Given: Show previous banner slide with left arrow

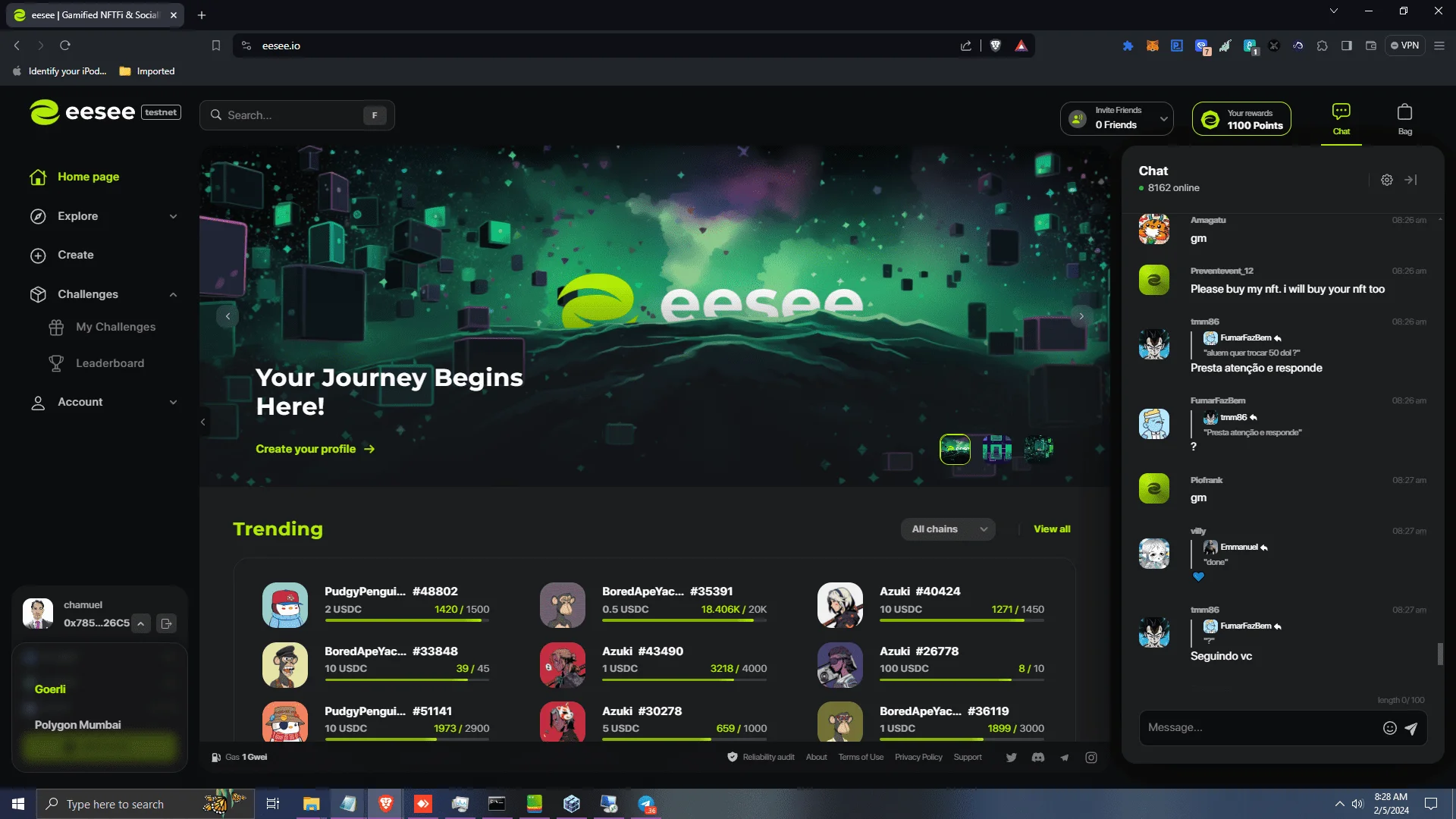Looking at the screenshot, I should 227,316.
